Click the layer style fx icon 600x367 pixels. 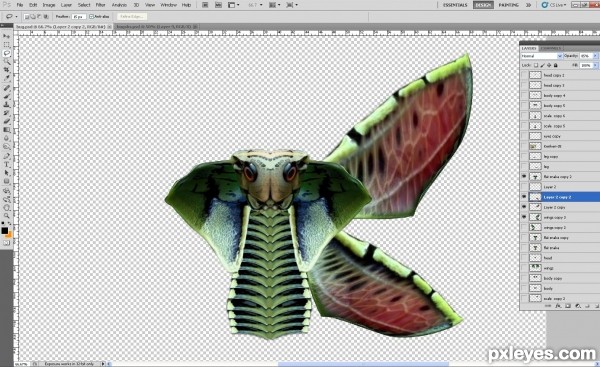(558, 306)
